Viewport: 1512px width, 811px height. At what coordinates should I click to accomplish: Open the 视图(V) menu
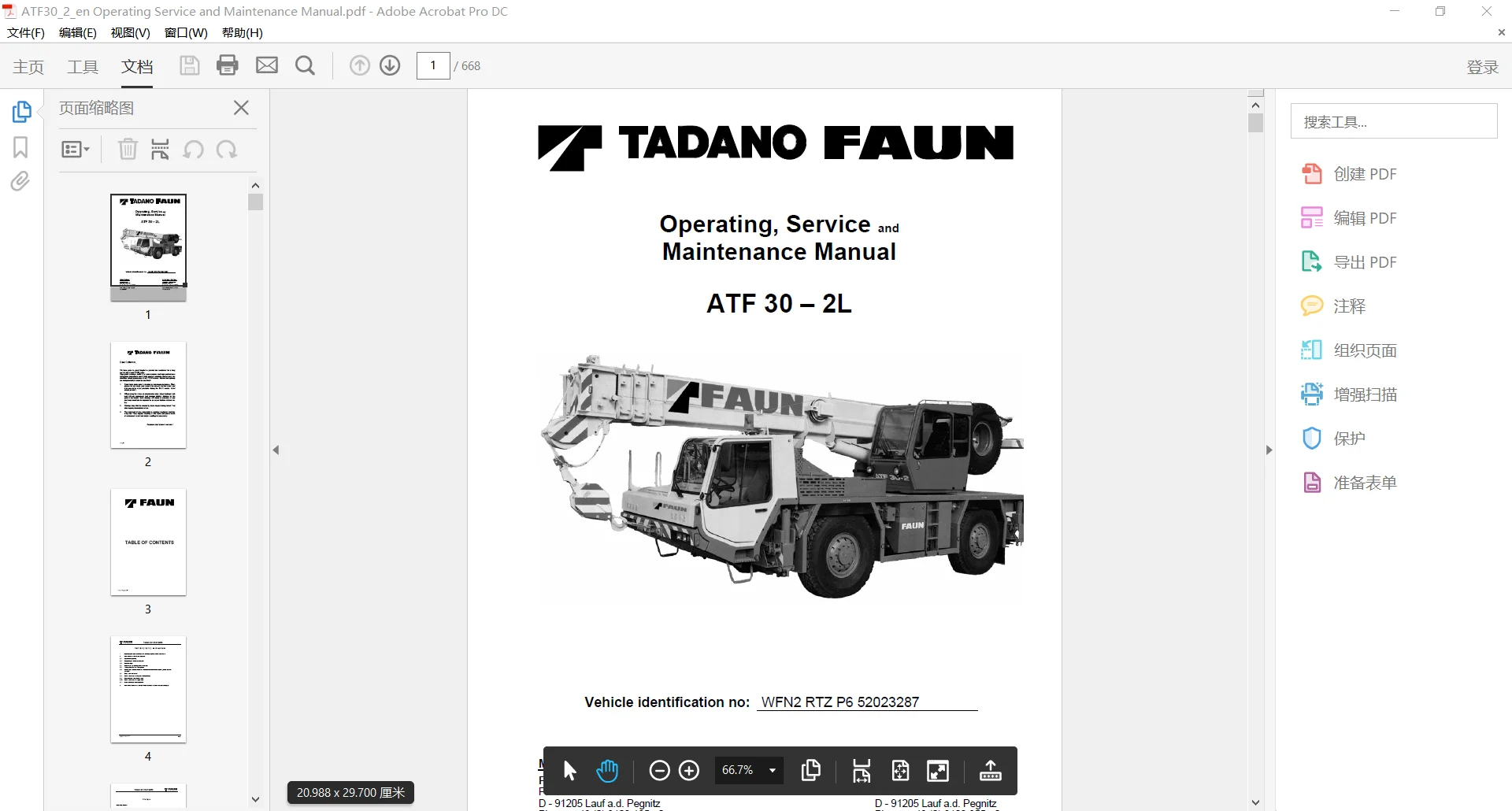pyautogui.click(x=131, y=33)
